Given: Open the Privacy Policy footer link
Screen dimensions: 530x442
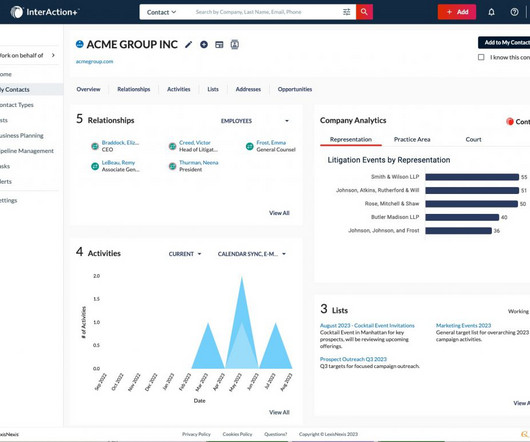Looking at the screenshot, I should point(196,434).
